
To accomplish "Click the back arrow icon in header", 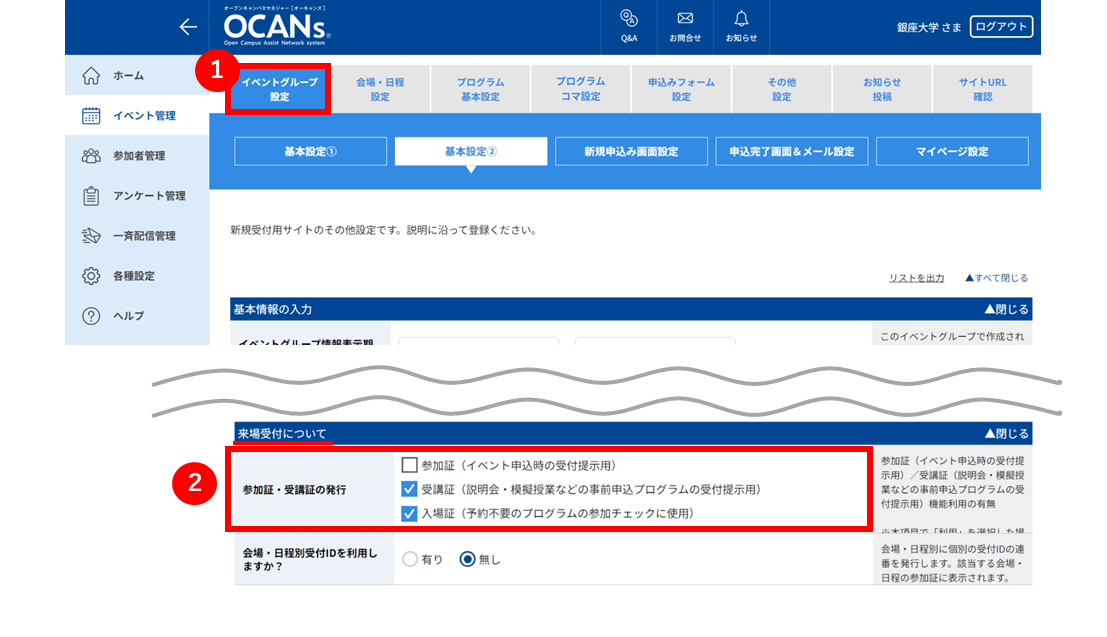I will point(188,27).
